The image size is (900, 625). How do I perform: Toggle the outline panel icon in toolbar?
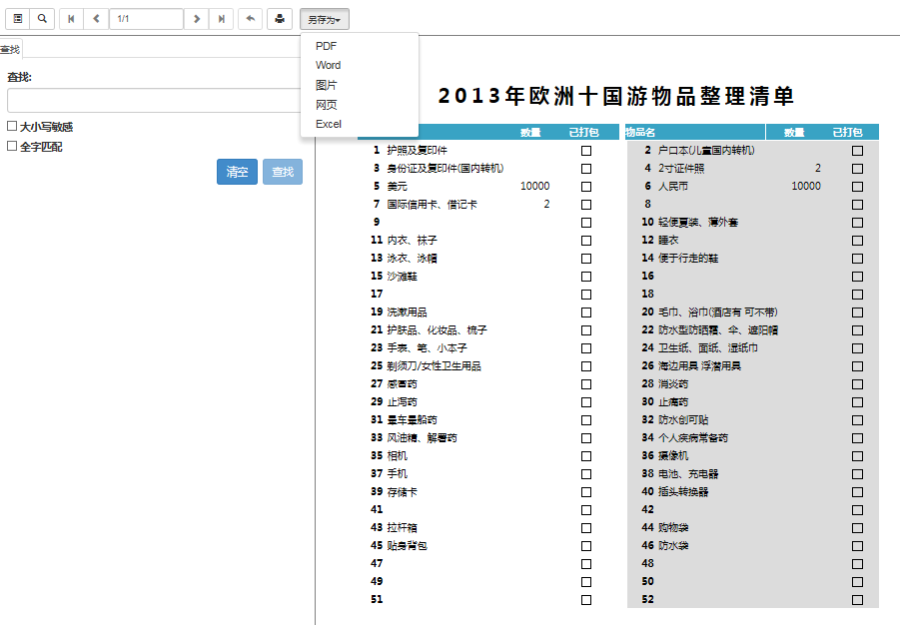coord(18,19)
